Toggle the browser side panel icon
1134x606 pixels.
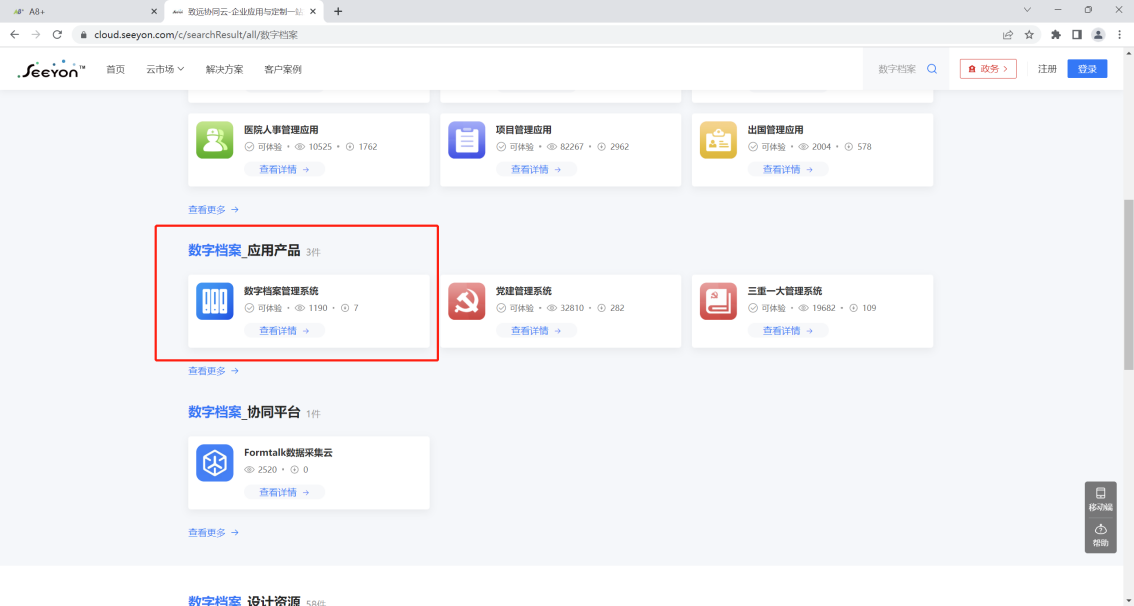[1077, 35]
